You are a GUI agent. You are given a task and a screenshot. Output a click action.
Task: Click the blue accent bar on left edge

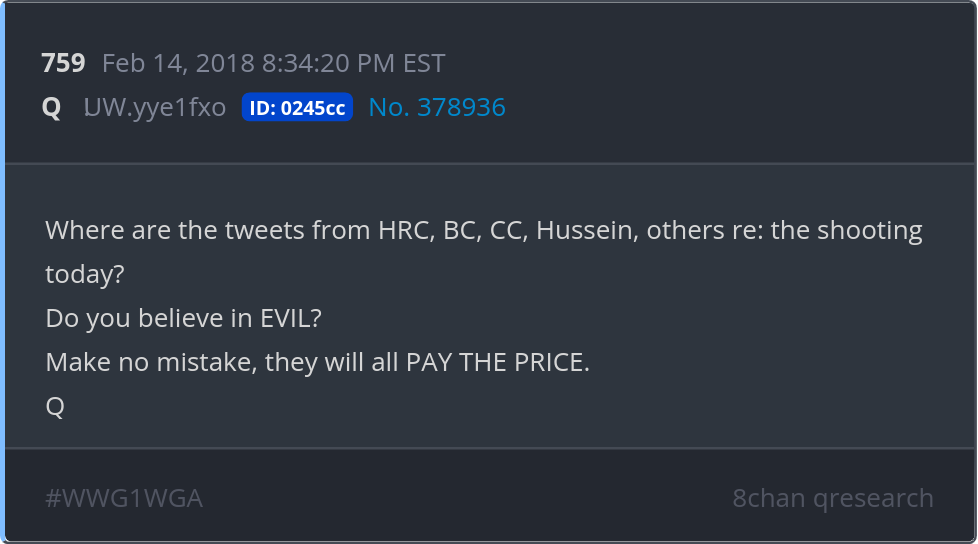pyautogui.click(x=3, y=272)
